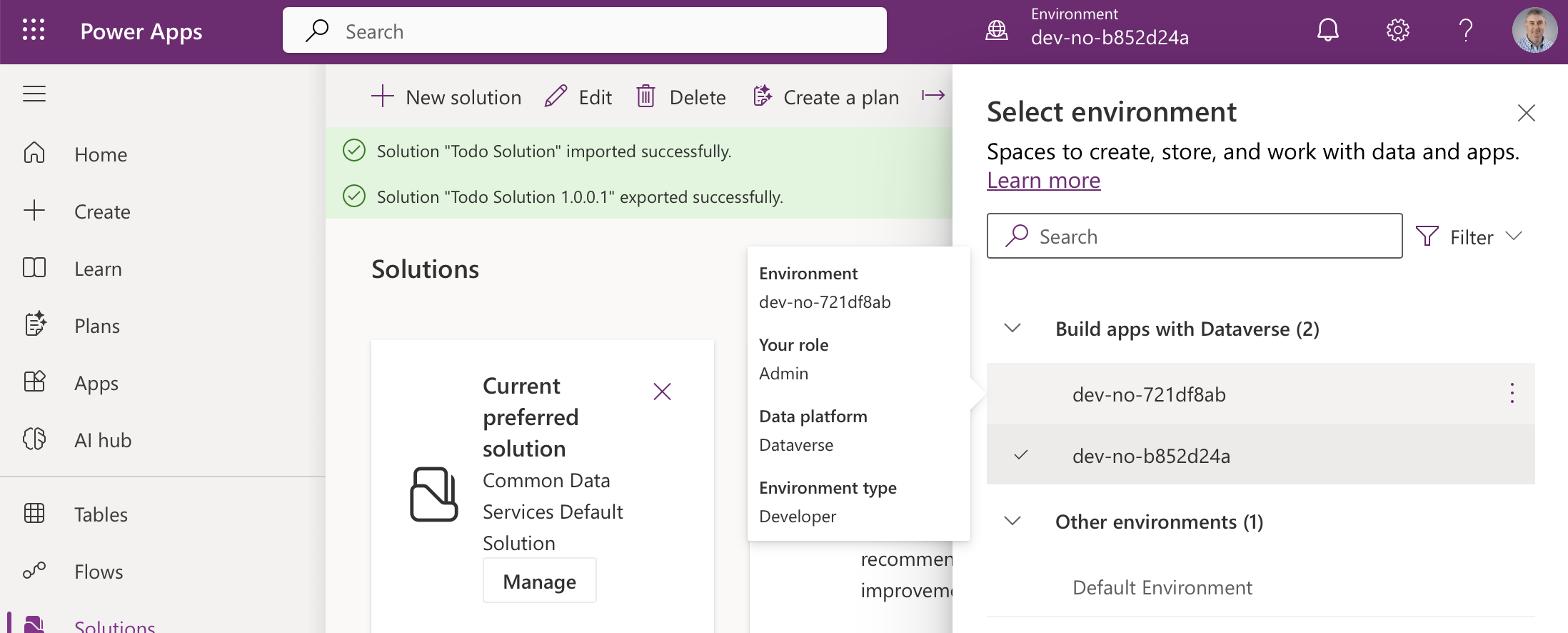Select the dev-no-b852d24a environment
Image resolution: width=1568 pixels, height=633 pixels.
(1261, 455)
